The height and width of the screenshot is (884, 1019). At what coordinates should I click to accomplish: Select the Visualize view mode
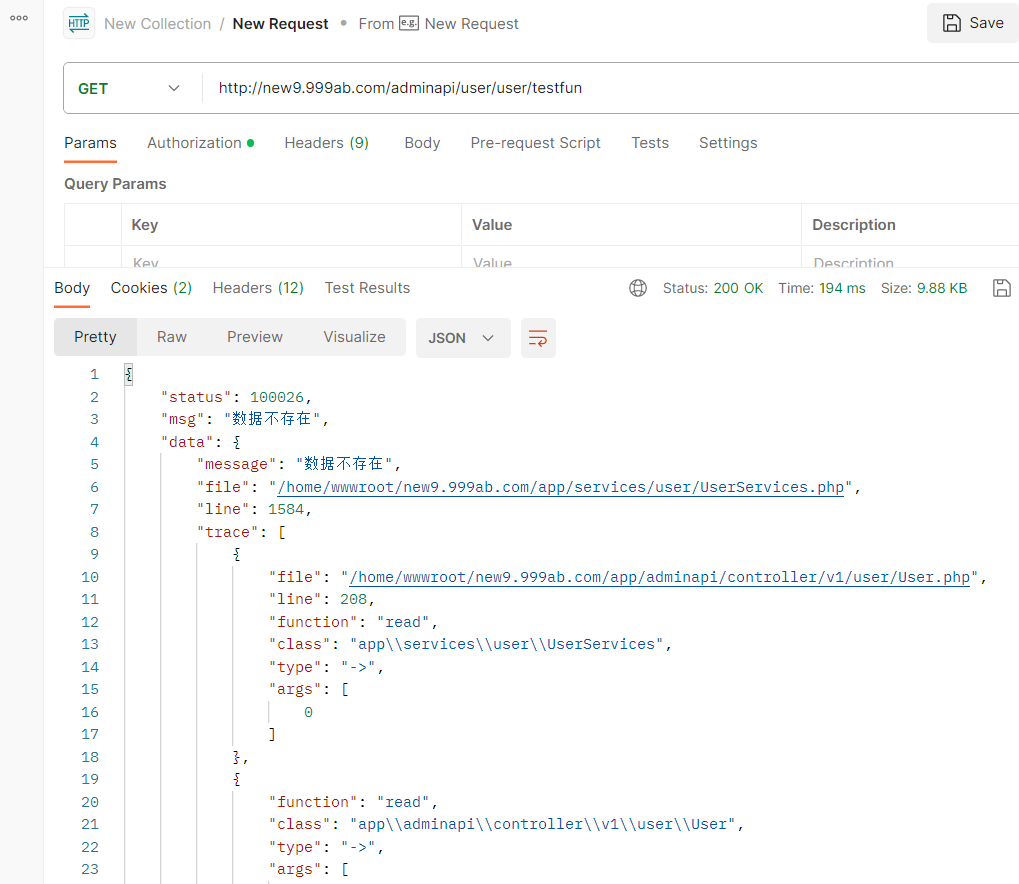coord(354,337)
